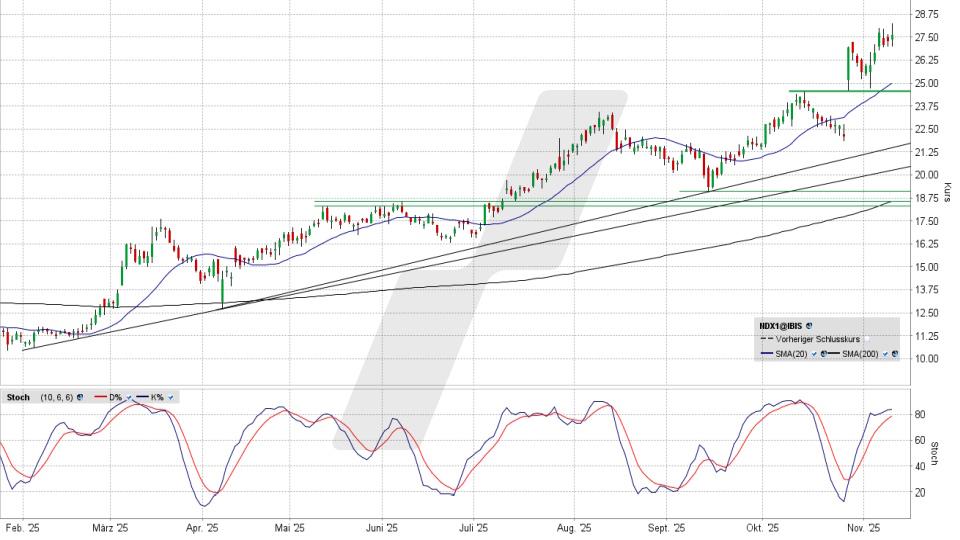Click the Stoch parameters (10, 6, 6)
The width and height of the screenshot is (960, 540).
[56, 397]
